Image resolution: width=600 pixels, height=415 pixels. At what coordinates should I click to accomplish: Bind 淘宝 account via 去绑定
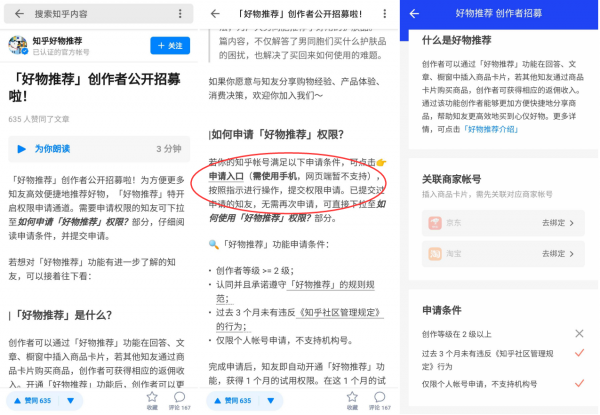pyautogui.click(x=558, y=254)
